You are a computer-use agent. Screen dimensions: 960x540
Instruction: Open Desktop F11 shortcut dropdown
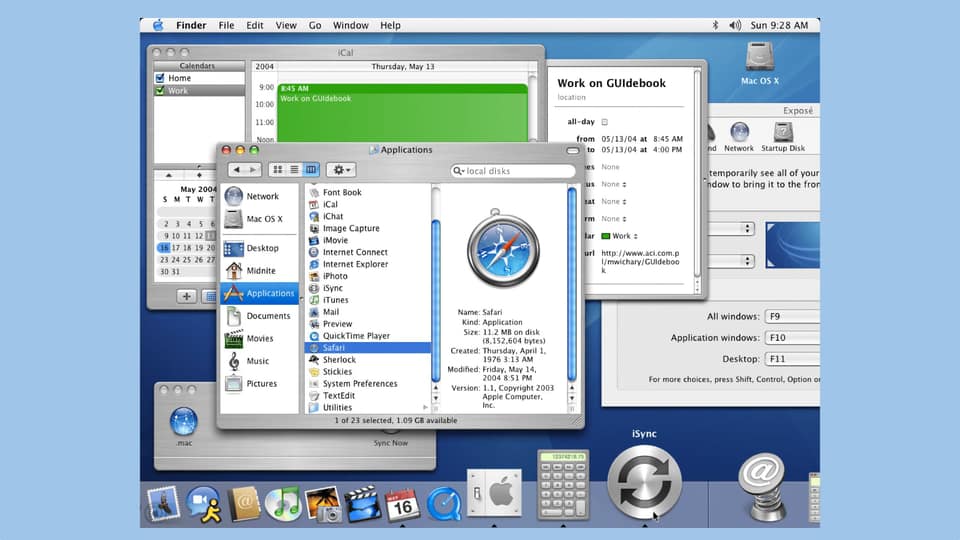pos(792,359)
